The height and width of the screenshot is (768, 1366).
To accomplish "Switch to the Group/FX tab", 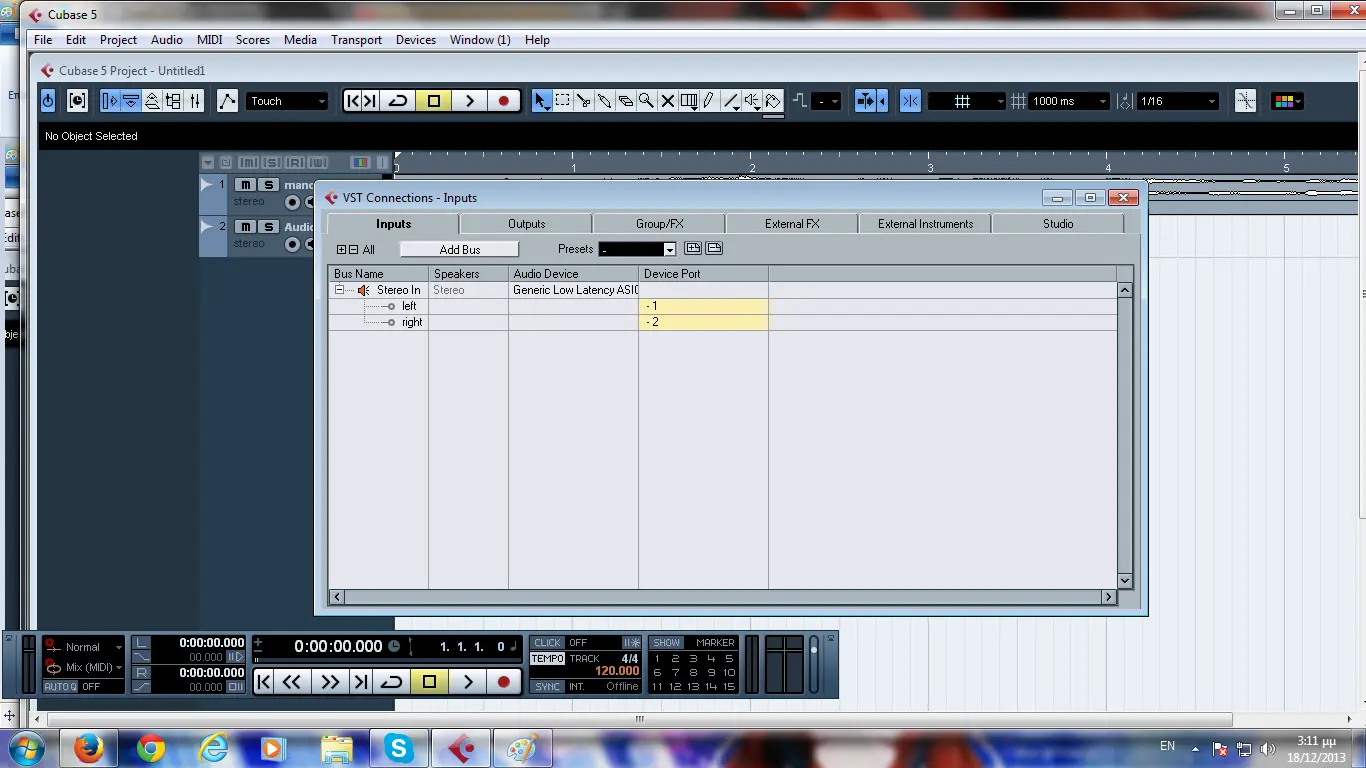I will click(659, 224).
